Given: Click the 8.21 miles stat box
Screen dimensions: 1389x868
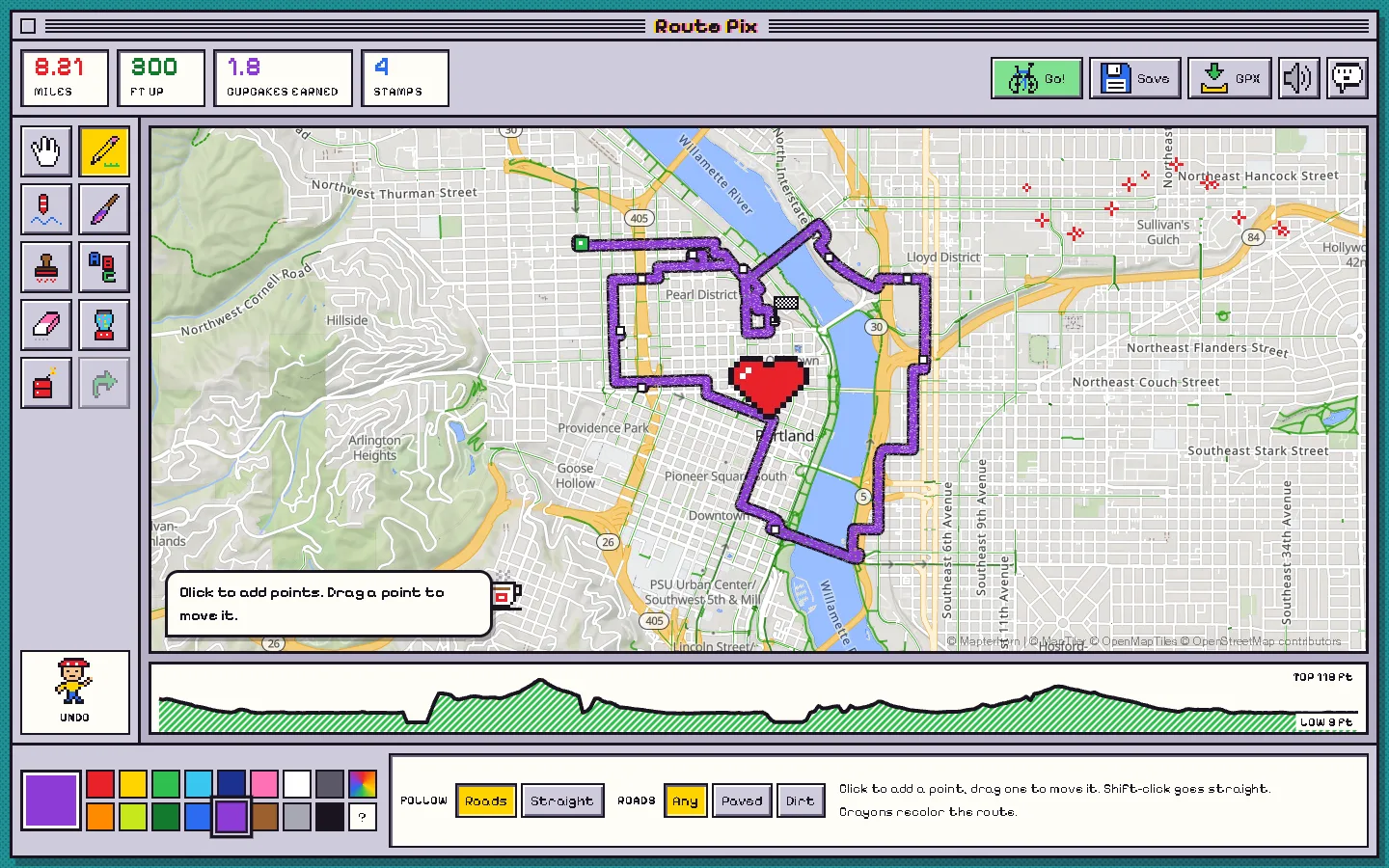Looking at the screenshot, I should coord(65,78).
